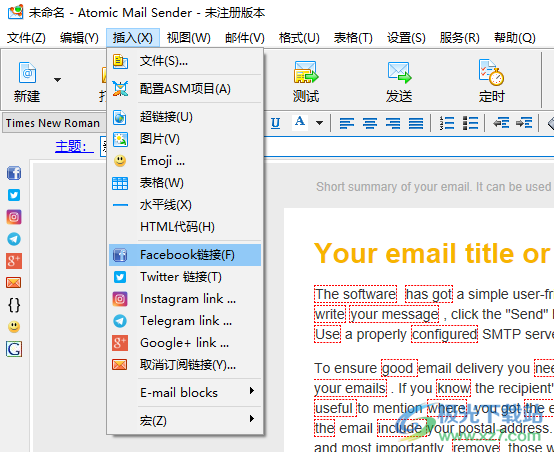Select 超链接(U) hyperlink menu entry
The height and width of the screenshot is (452, 554).
(185, 117)
